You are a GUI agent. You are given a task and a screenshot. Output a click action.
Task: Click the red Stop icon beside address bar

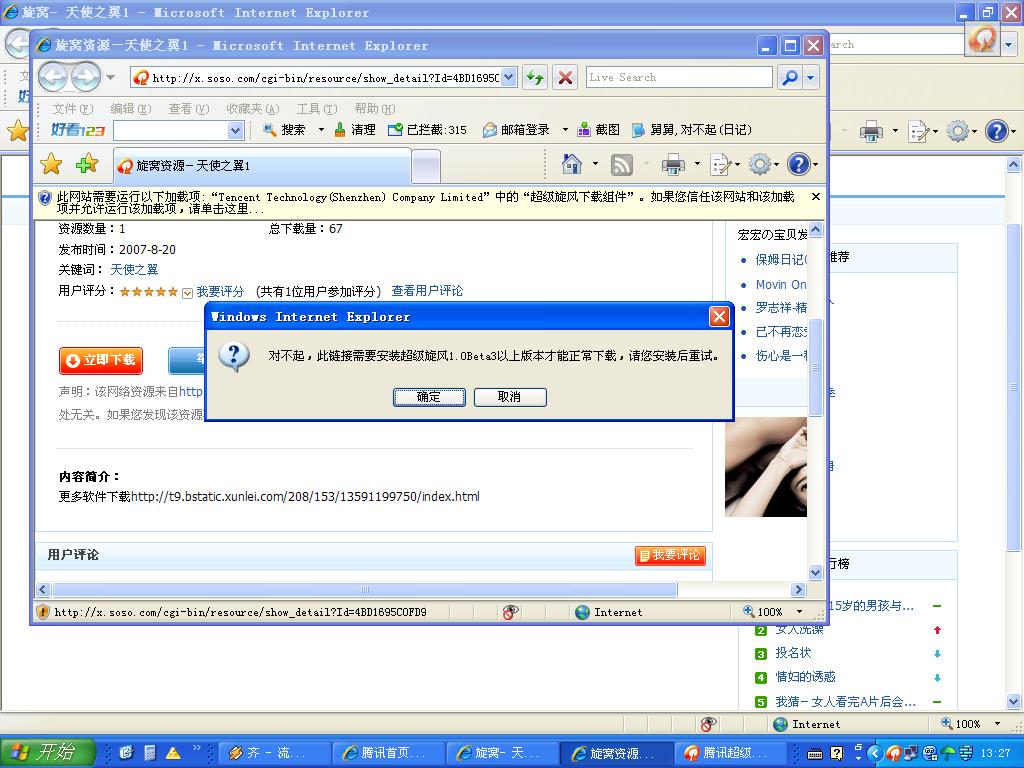click(x=566, y=78)
